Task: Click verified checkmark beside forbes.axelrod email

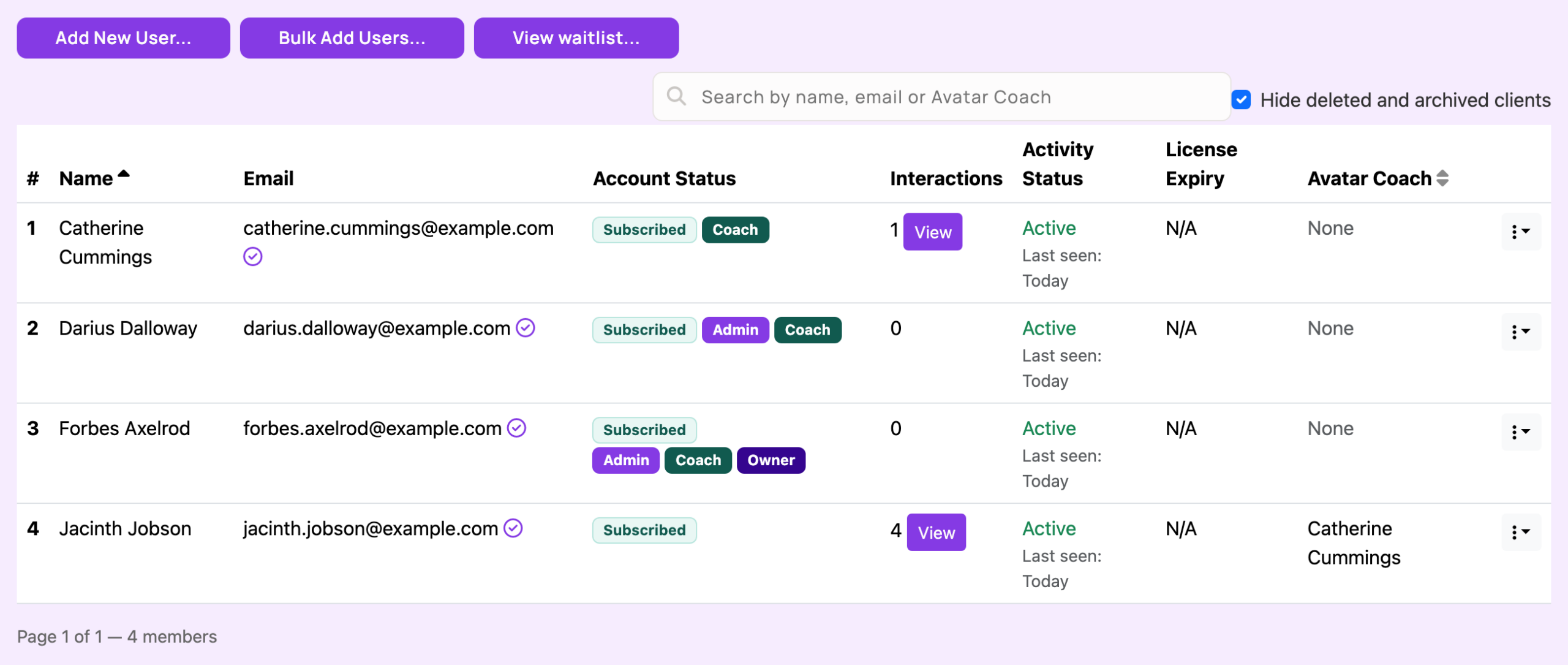Action: (517, 428)
